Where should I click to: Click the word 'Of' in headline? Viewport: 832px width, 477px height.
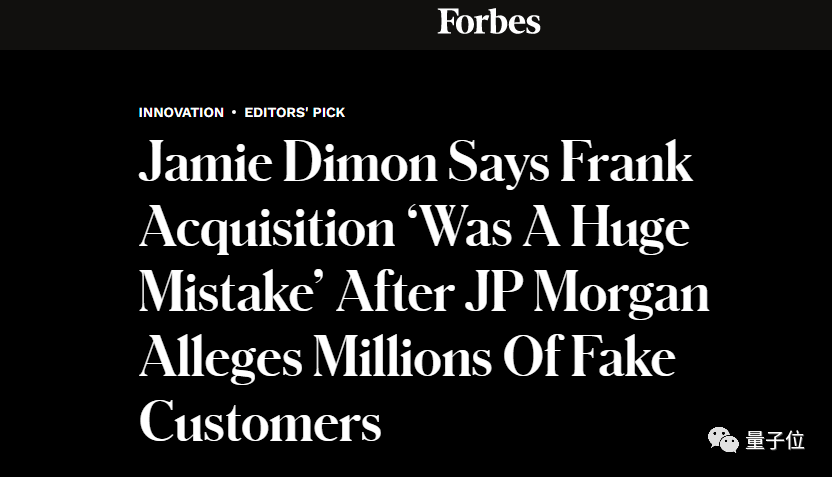pyautogui.click(x=531, y=357)
